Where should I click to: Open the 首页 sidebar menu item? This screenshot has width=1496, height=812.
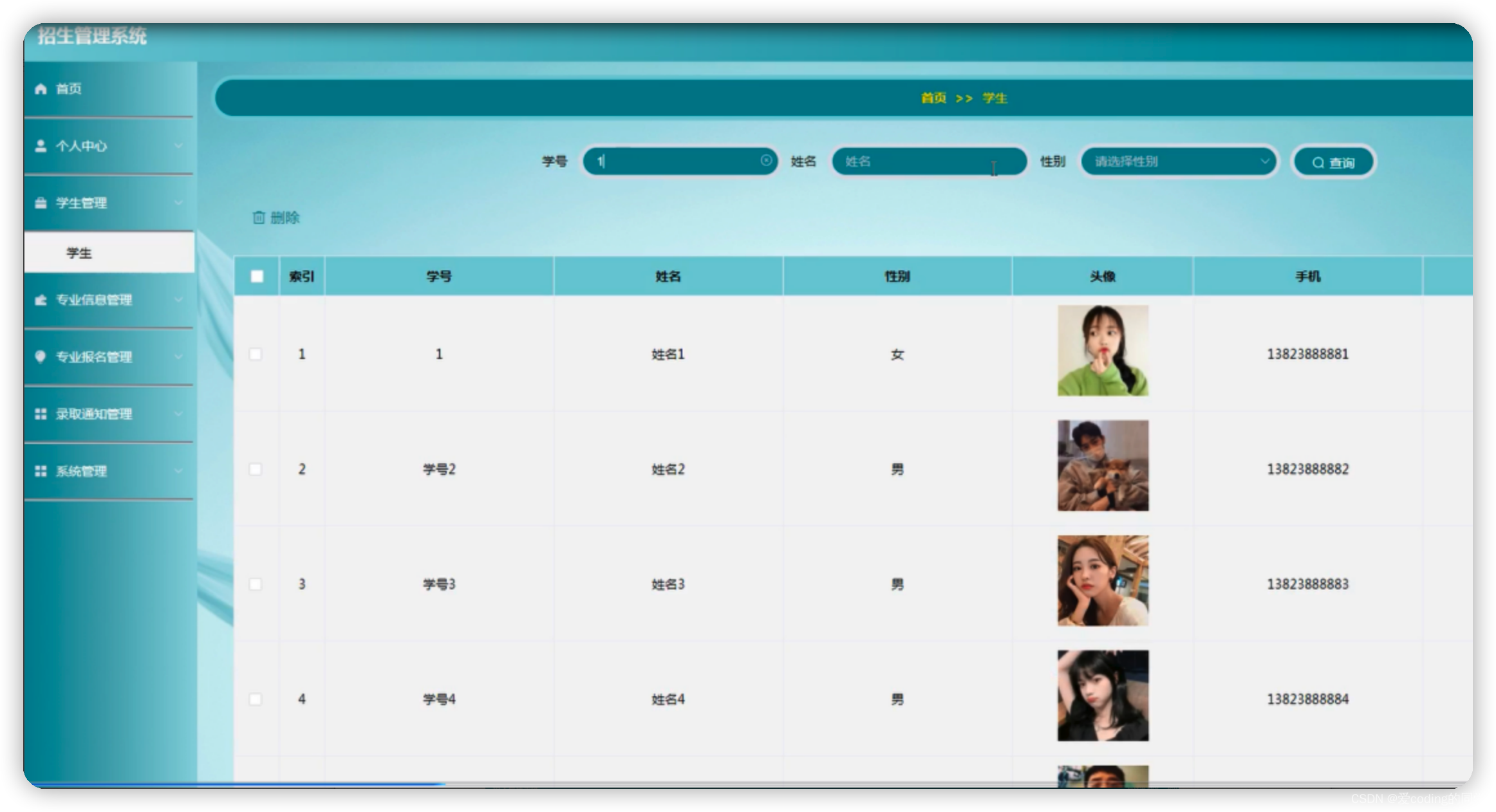point(109,89)
